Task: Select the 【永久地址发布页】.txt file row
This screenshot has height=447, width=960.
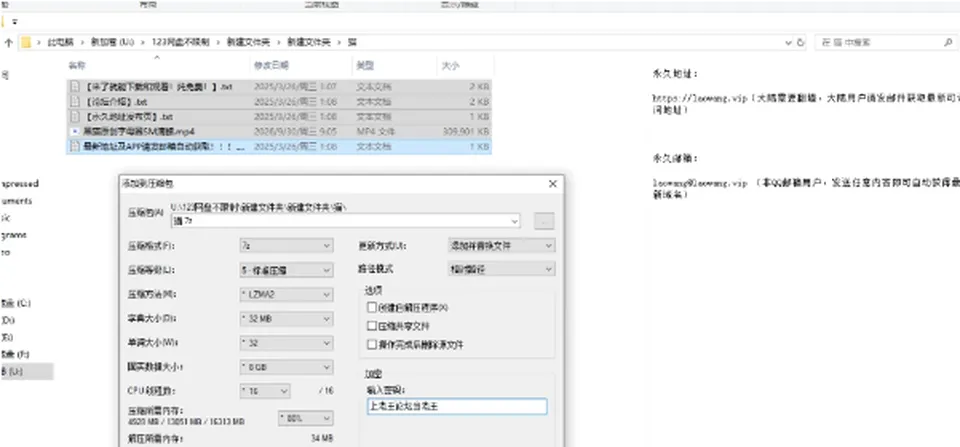Action: tap(279, 116)
